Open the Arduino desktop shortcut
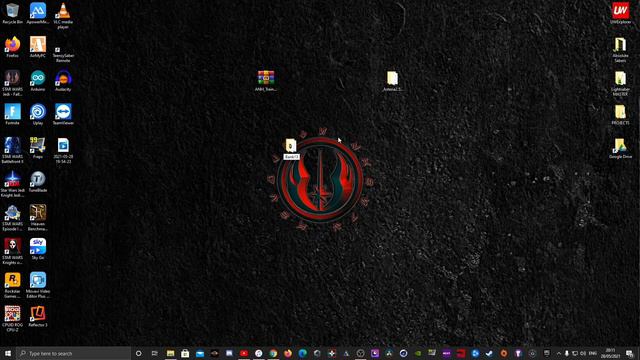640x360 pixels. [x=38, y=80]
